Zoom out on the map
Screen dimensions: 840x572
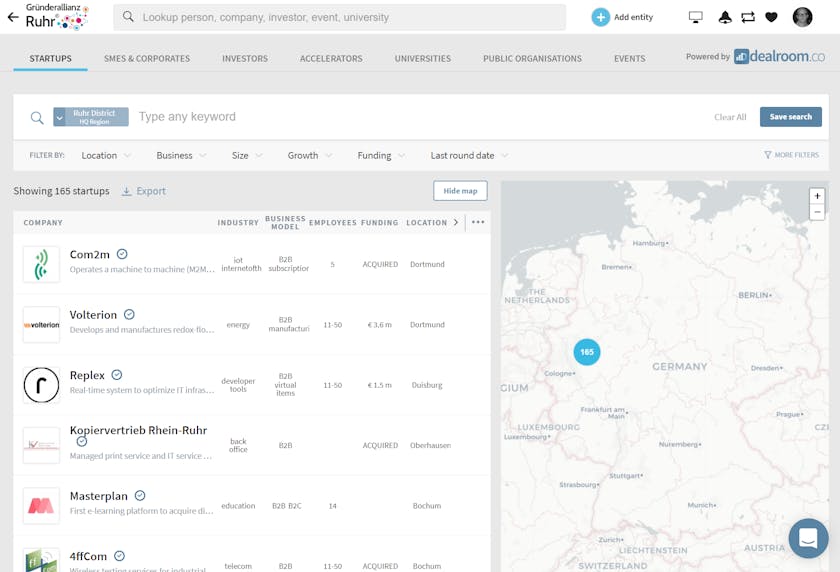(817, 212)
